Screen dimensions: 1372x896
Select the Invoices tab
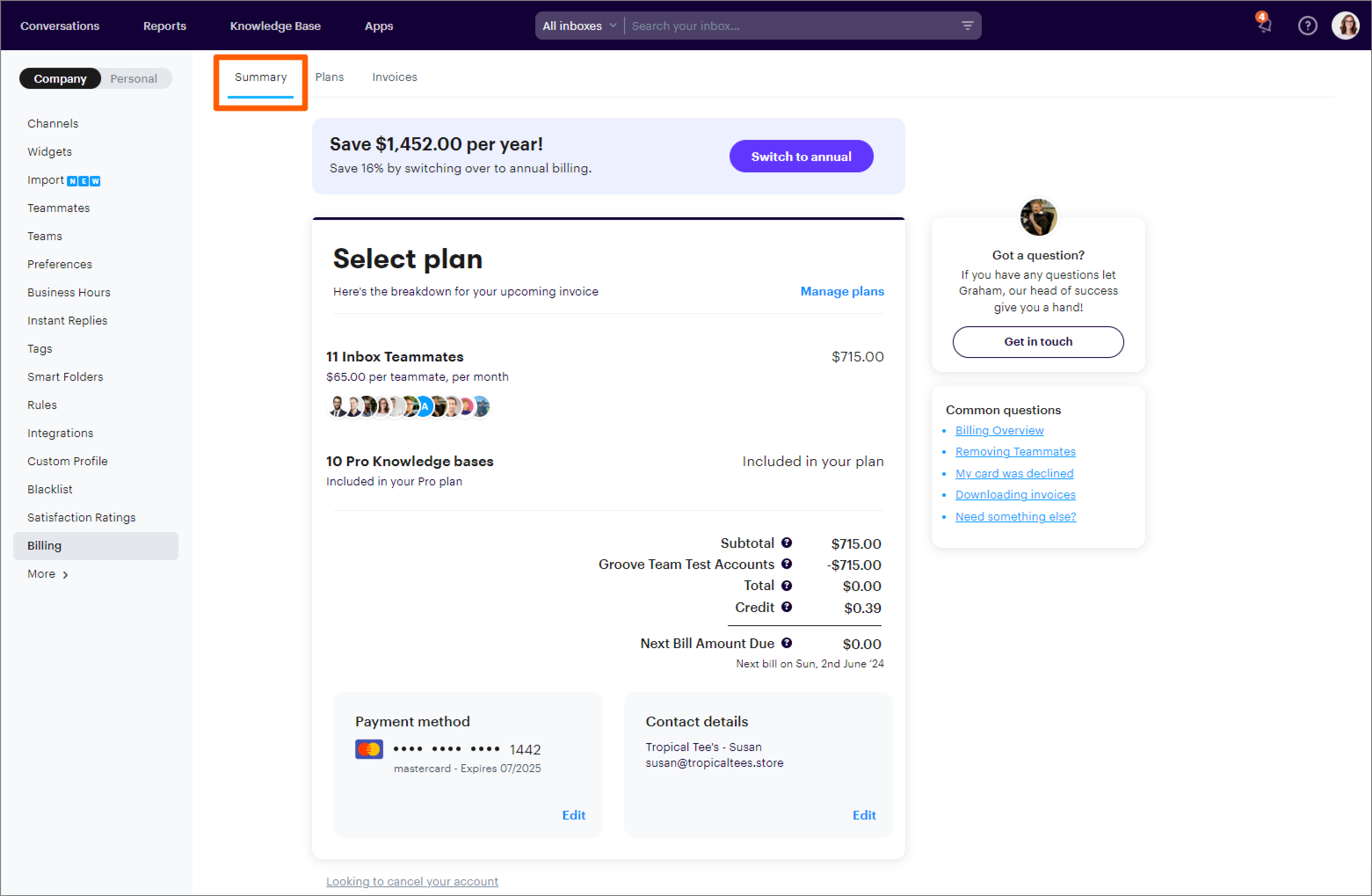click(x=395, y=77)
